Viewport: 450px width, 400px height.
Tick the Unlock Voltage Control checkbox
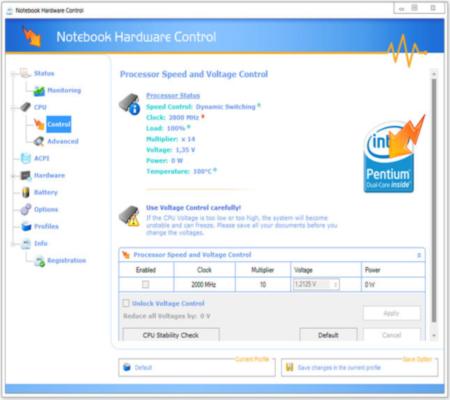coord(126,303)
